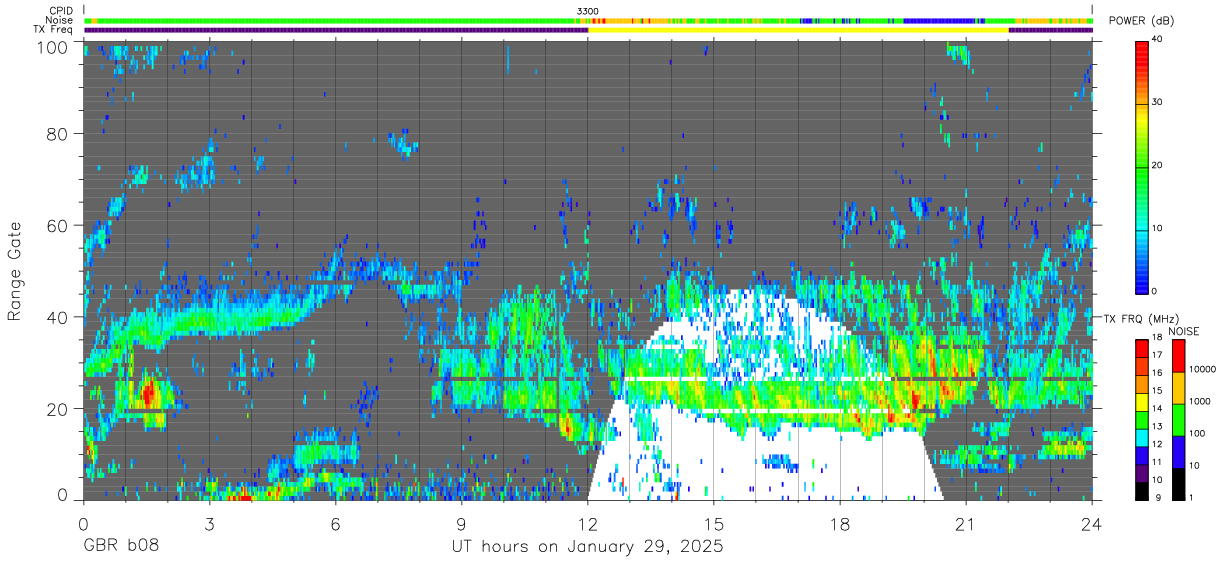Click the '80' range gate axis label
This screenshot has height=567, width=1228.
coord(58,134)
